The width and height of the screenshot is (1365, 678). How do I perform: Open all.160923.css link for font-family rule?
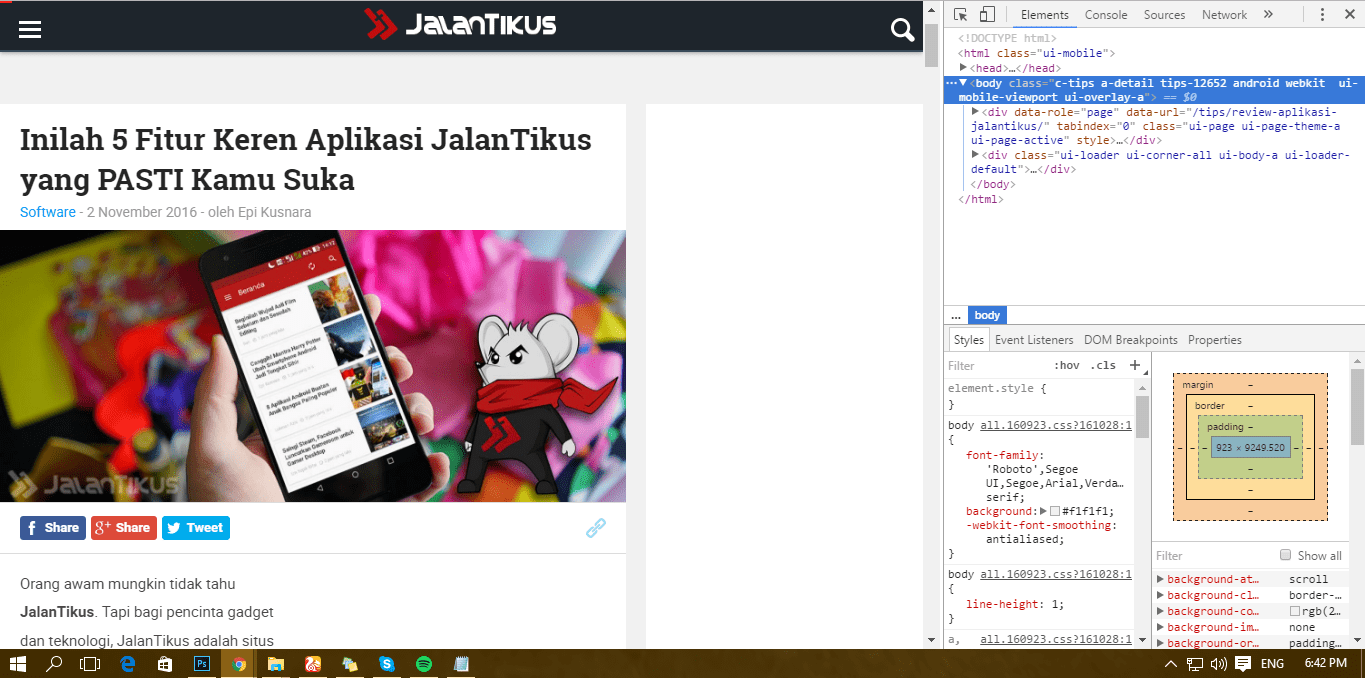point(1056,425)
